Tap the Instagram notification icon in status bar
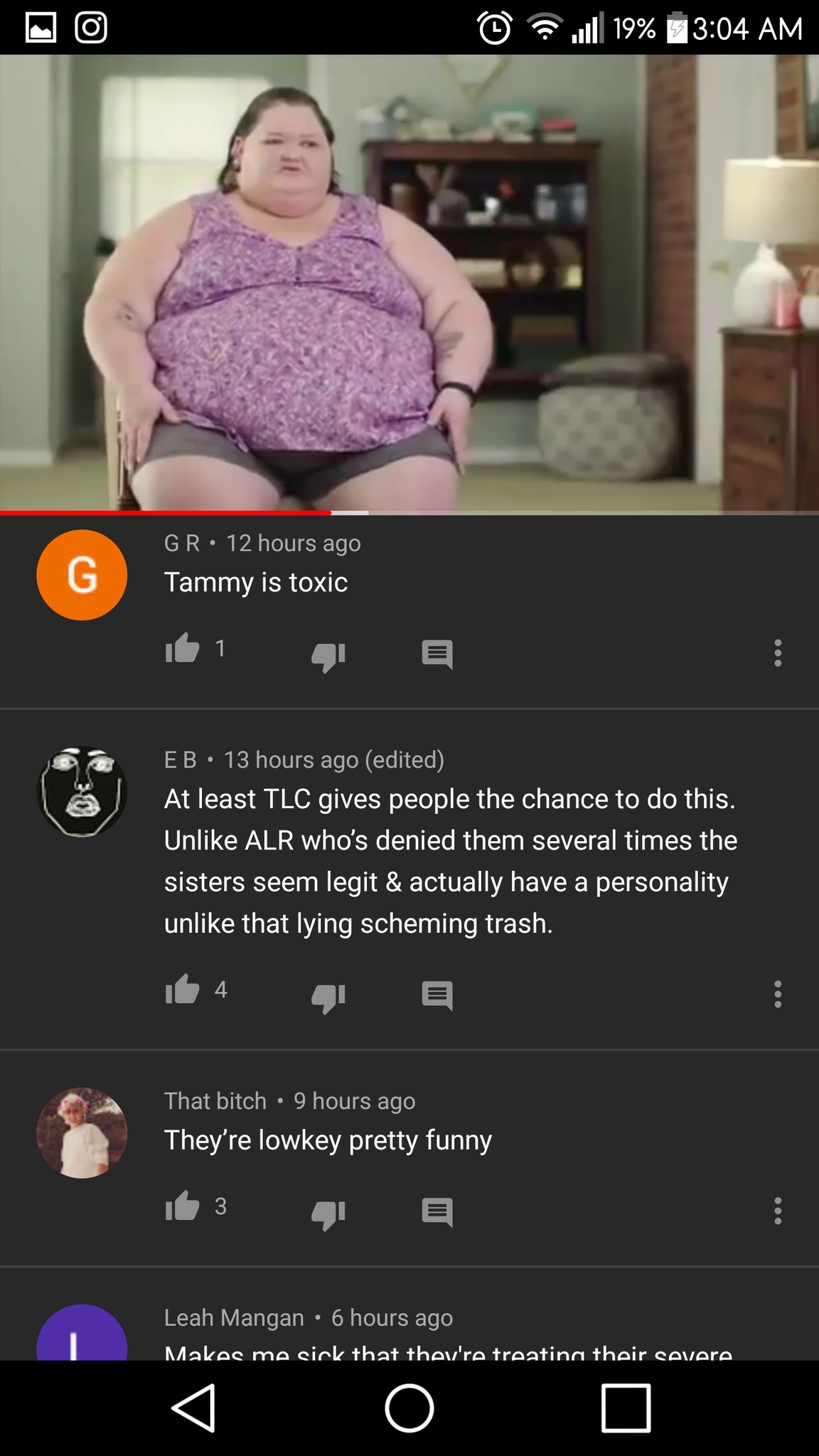Viewport: 819px width, 1456px height. (91, 28)
